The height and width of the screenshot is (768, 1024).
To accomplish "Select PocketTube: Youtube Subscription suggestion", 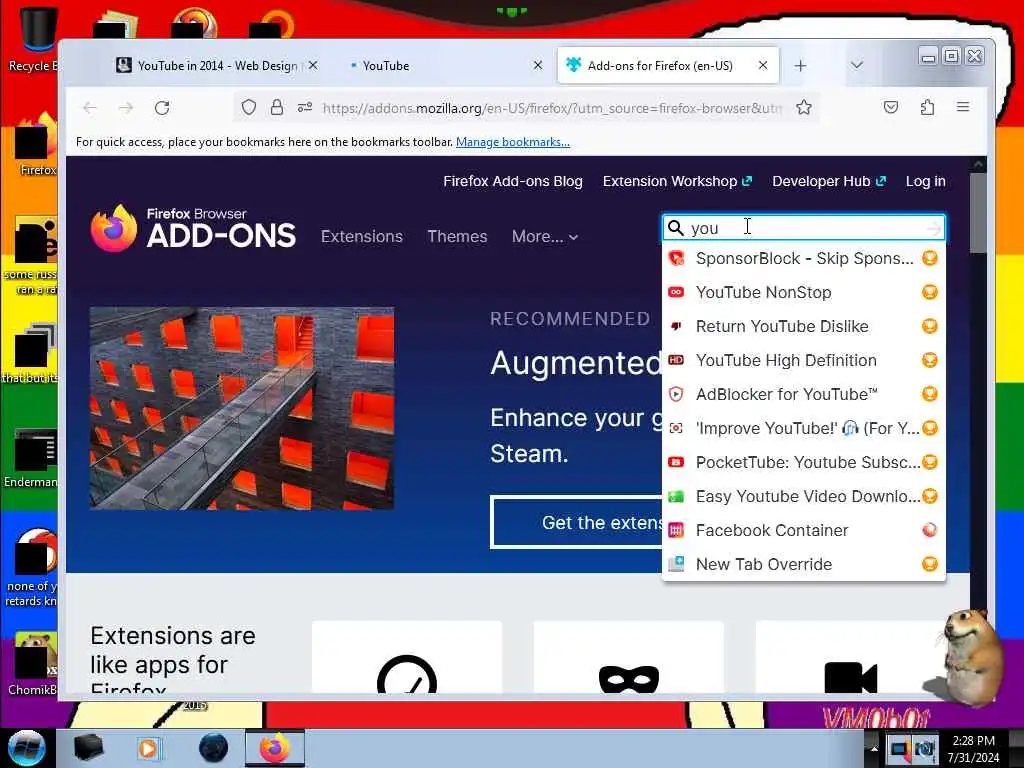I will pos(804,462).
